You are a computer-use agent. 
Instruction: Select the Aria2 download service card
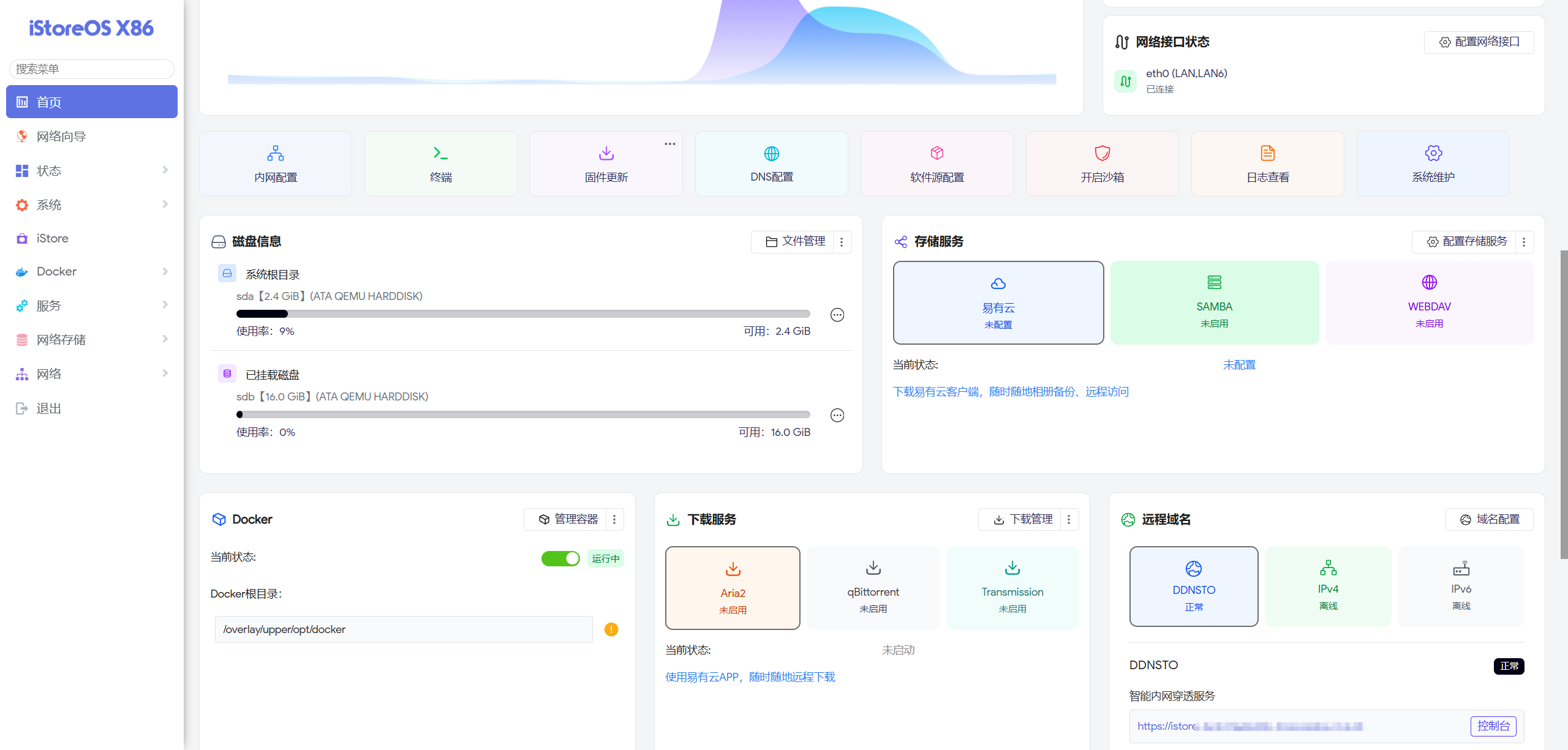coord(733,588)
